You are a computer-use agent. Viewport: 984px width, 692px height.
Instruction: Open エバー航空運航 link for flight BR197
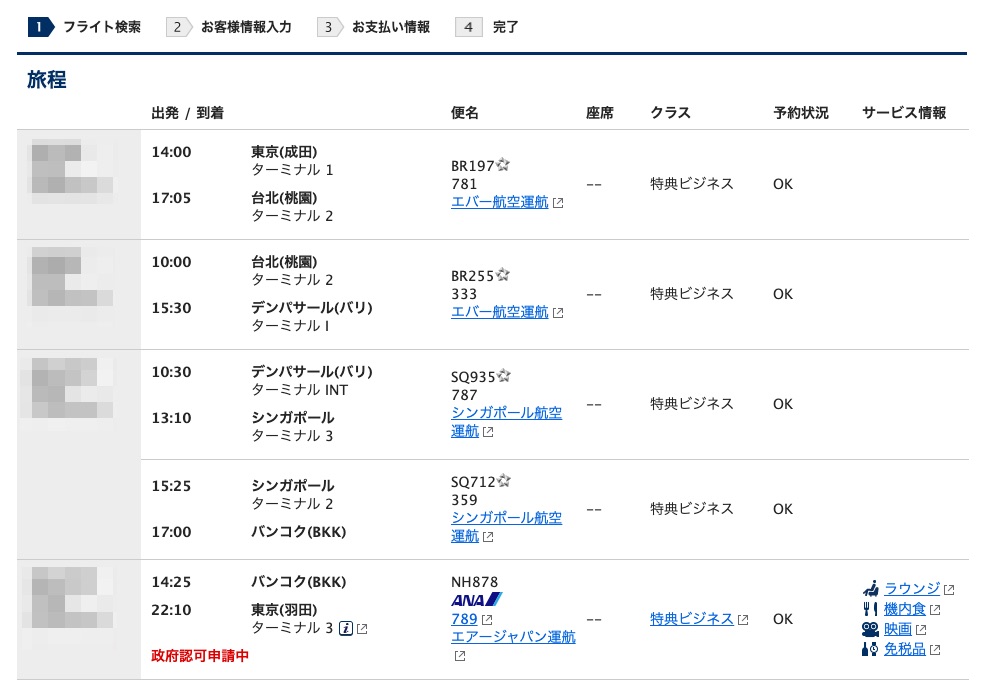pos(500,202)
